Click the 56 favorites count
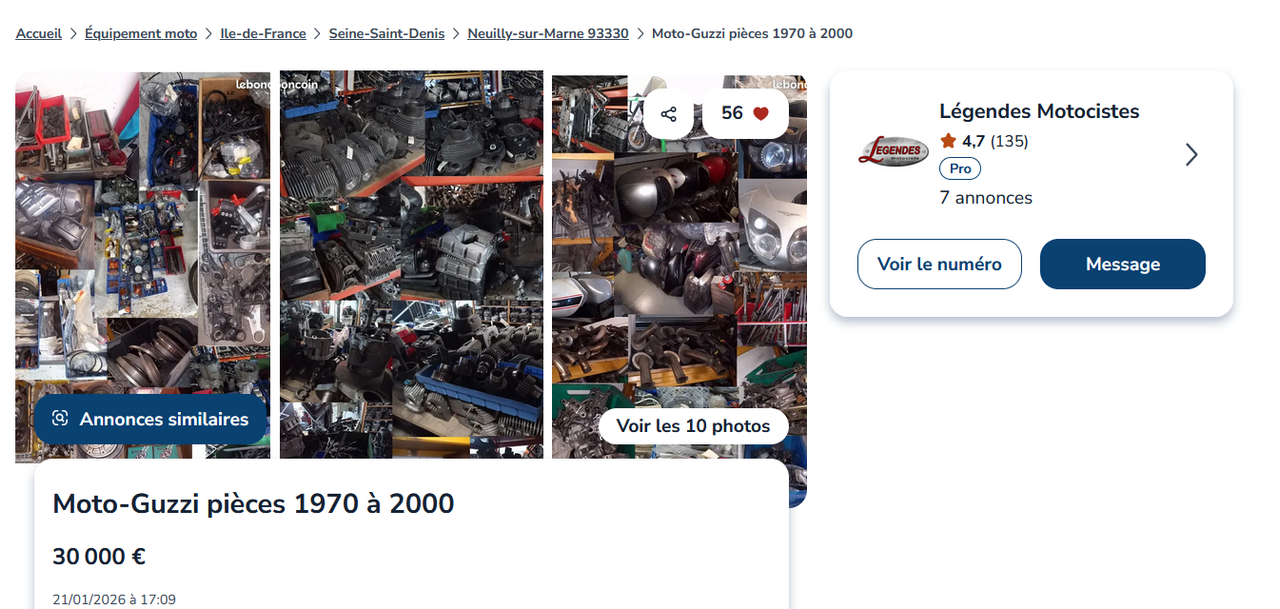The image size is (1280, 609). tap(732, 114)
